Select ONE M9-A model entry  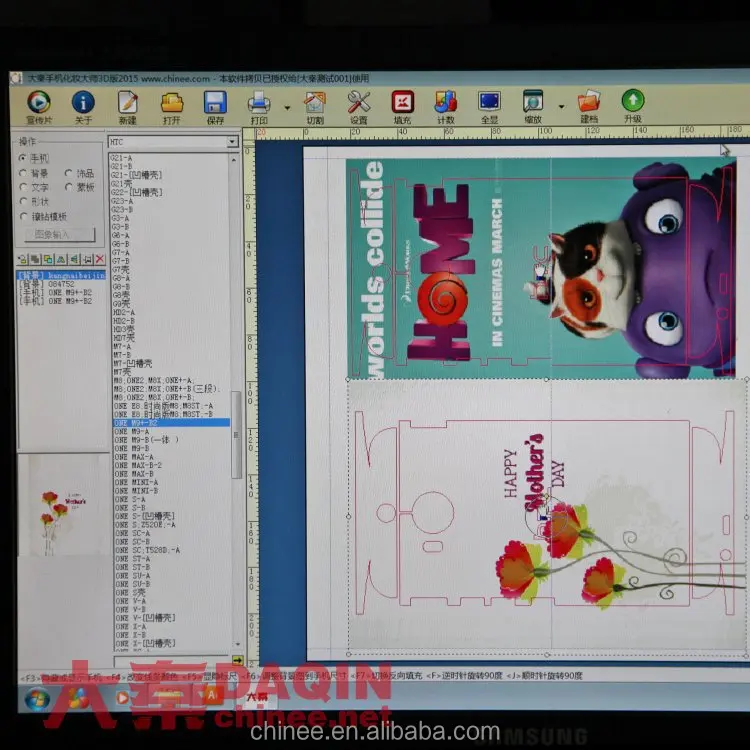click(x=132, y=431)
